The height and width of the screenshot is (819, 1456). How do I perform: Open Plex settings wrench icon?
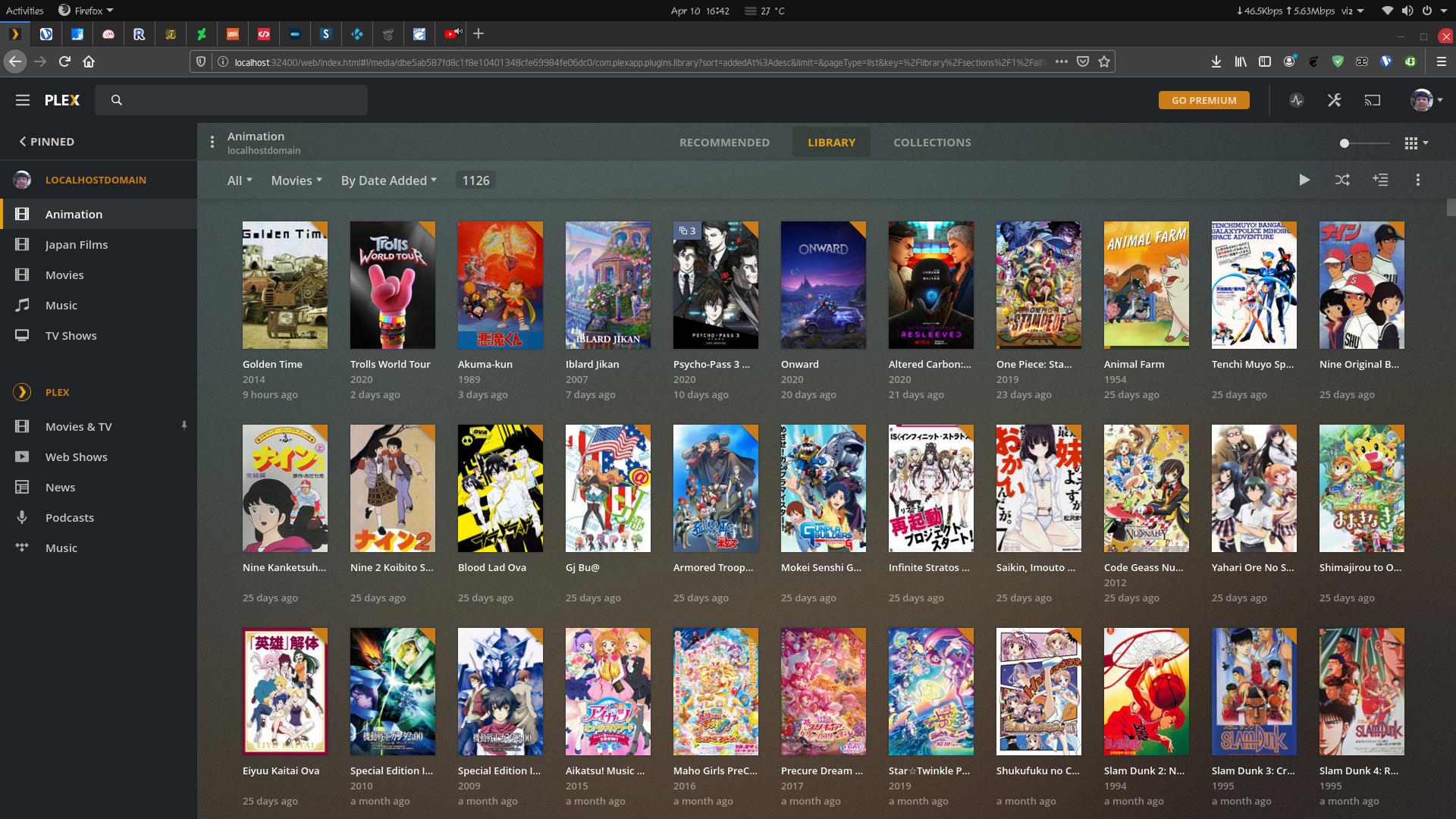pyautogui.click(x=1335, y=100)
